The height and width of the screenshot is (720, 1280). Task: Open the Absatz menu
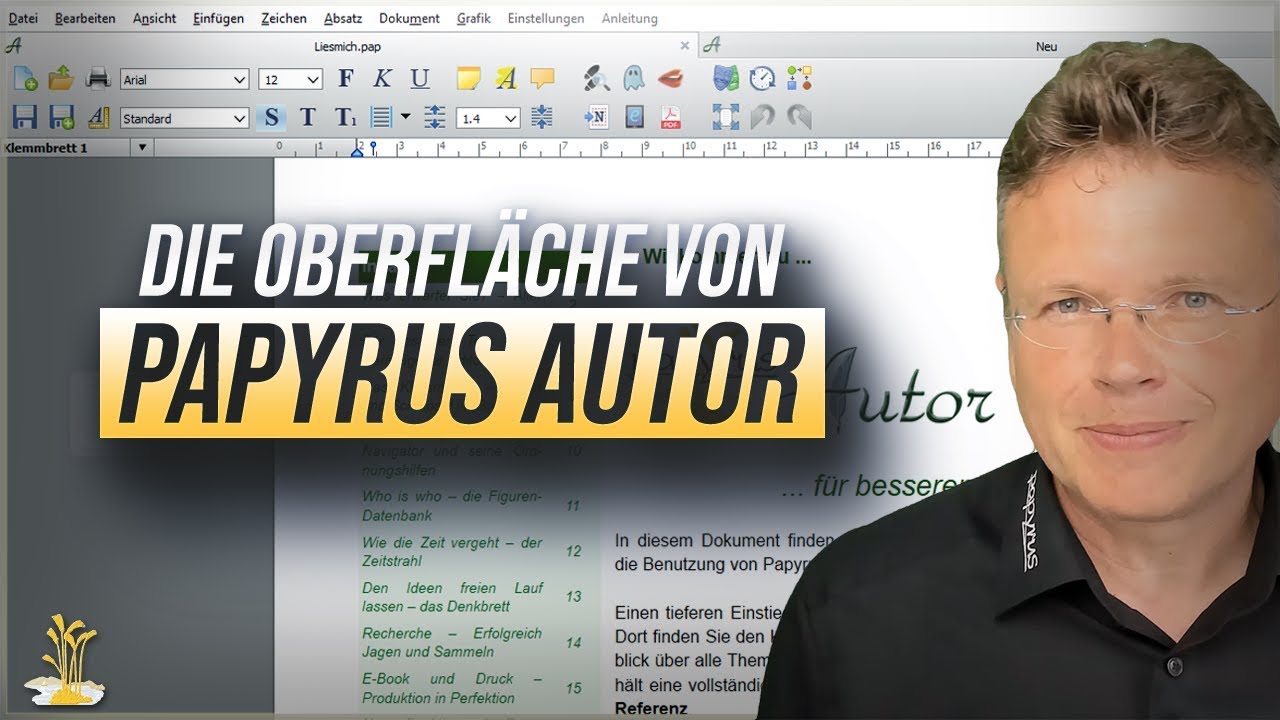343,18
